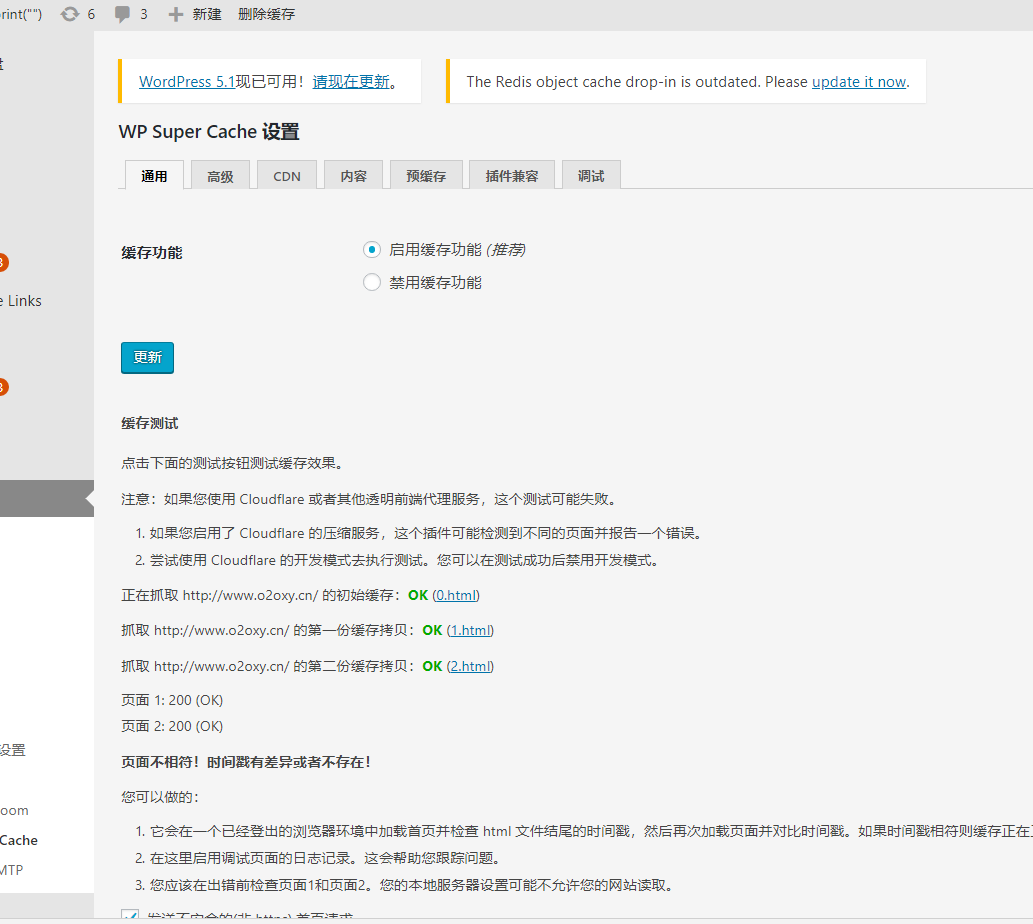Open the CDN tab
This screenshot has height=924, width=1033.
(x=287, y=176)
